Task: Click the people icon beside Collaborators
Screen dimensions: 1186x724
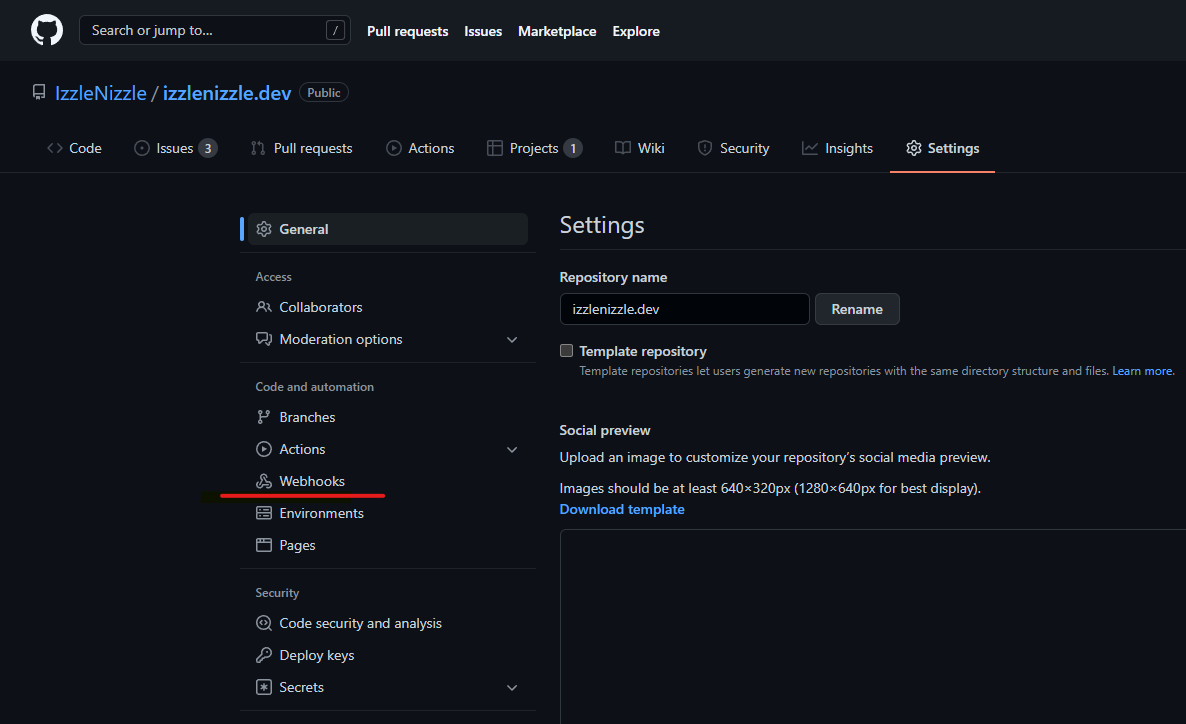Action: tap(264, 307)
